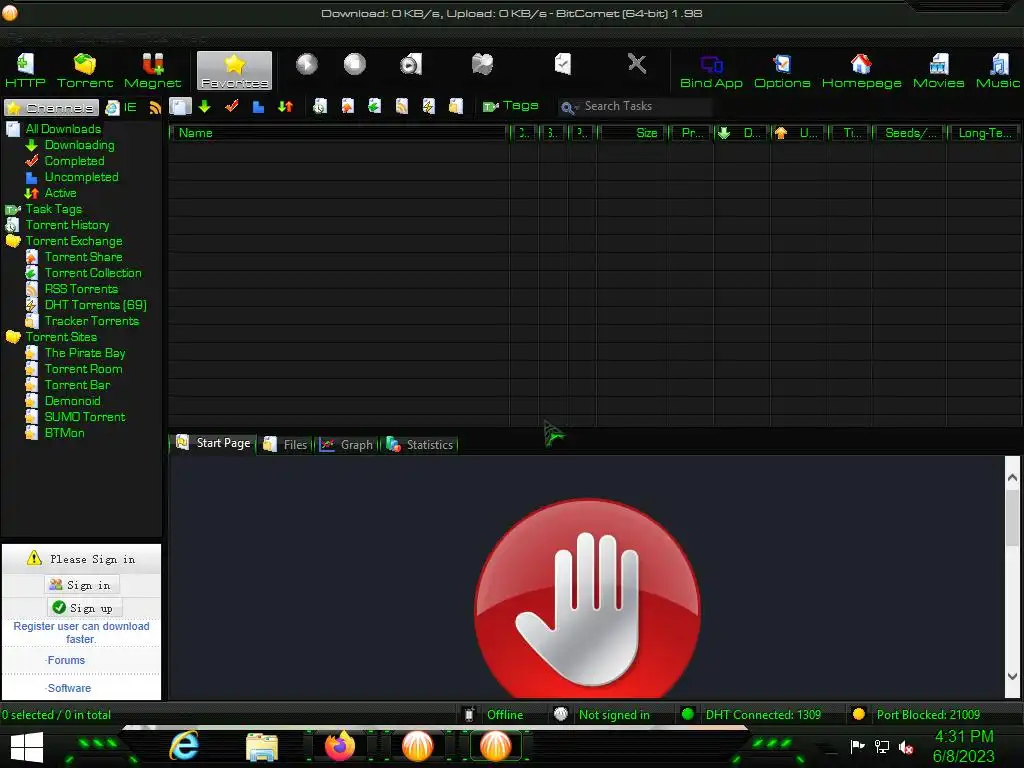Click the Tracker Torrents icon in filter bar
The width and height of the screenshot is (1024, 768).
(456, 106)
